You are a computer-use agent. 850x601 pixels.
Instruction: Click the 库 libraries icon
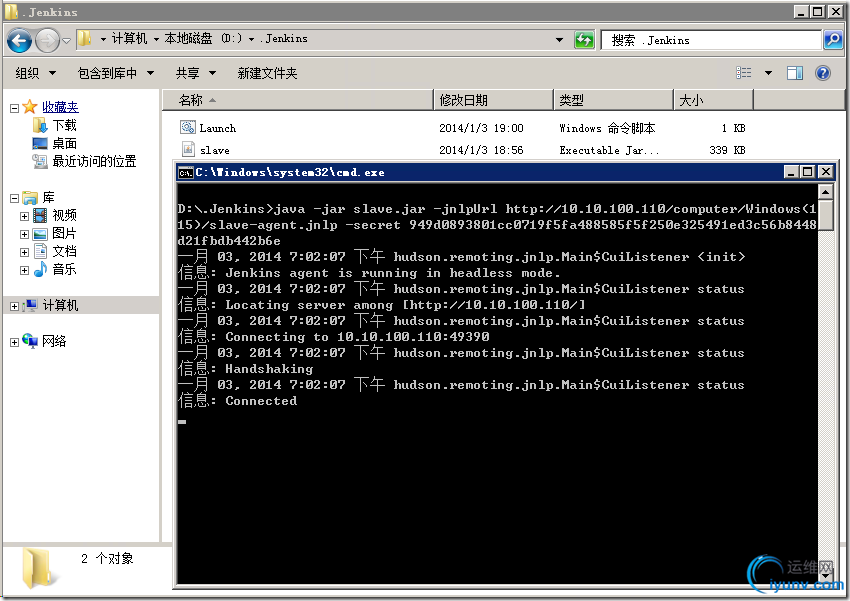[30, 197]
